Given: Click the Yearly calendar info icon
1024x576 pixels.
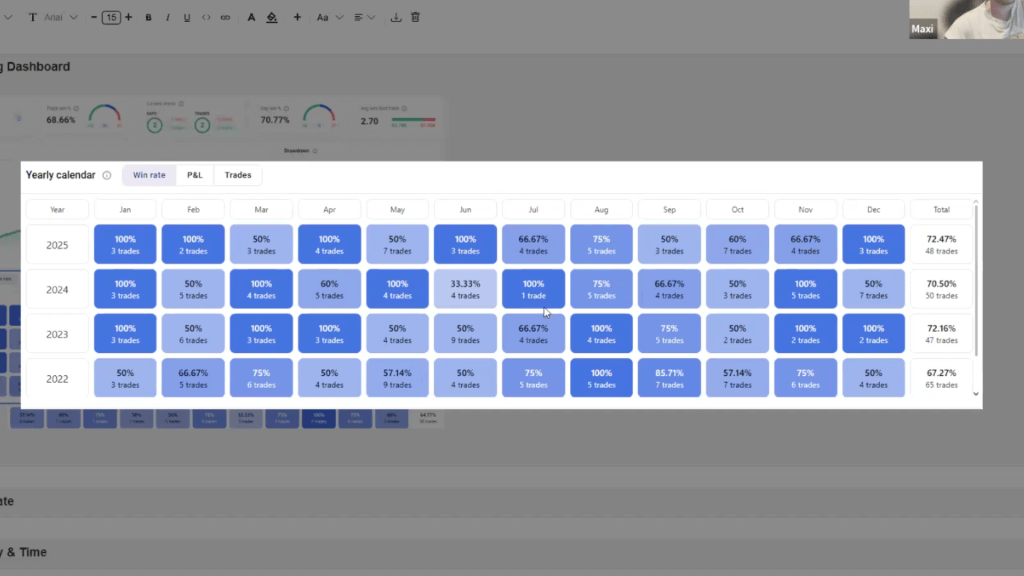Looking at the screenshot, I should point(107,175).
